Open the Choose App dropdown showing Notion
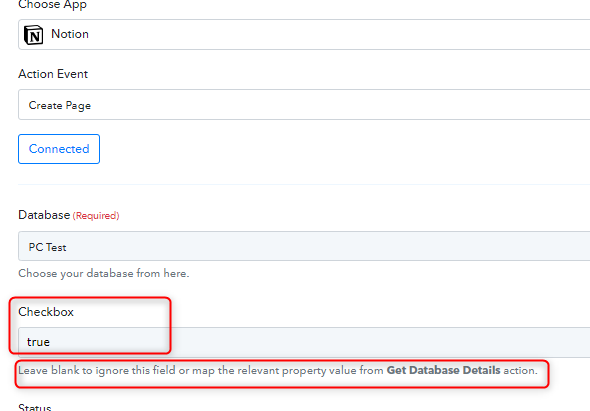 coord(304,35)
